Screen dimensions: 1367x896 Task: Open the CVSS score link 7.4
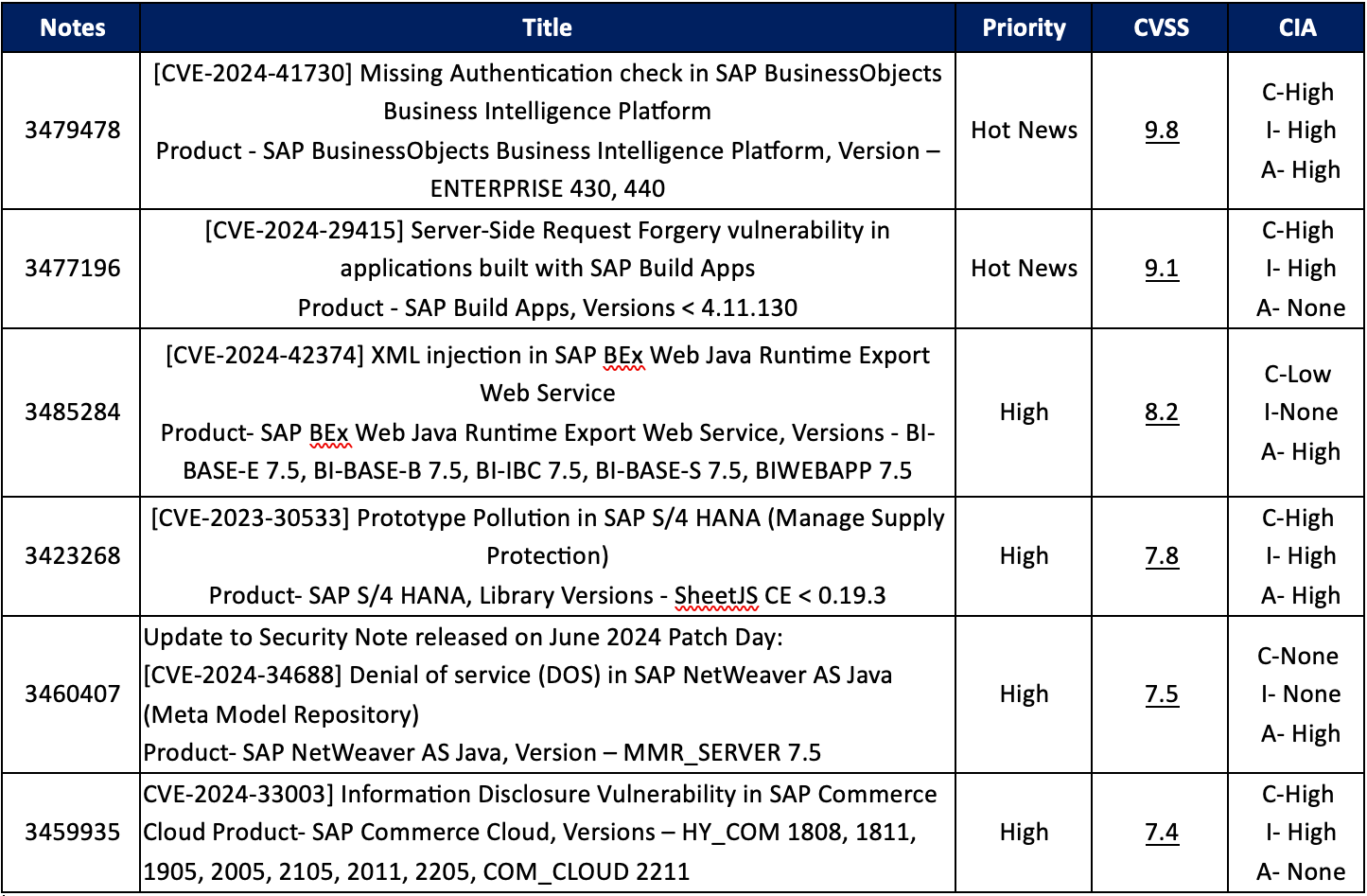click(x=1161, y=833)
